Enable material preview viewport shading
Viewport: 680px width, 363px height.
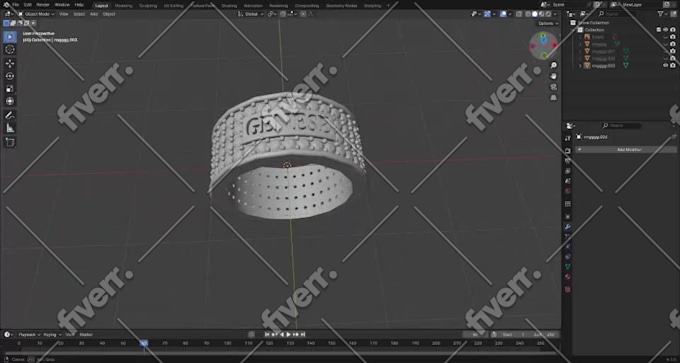542,14
